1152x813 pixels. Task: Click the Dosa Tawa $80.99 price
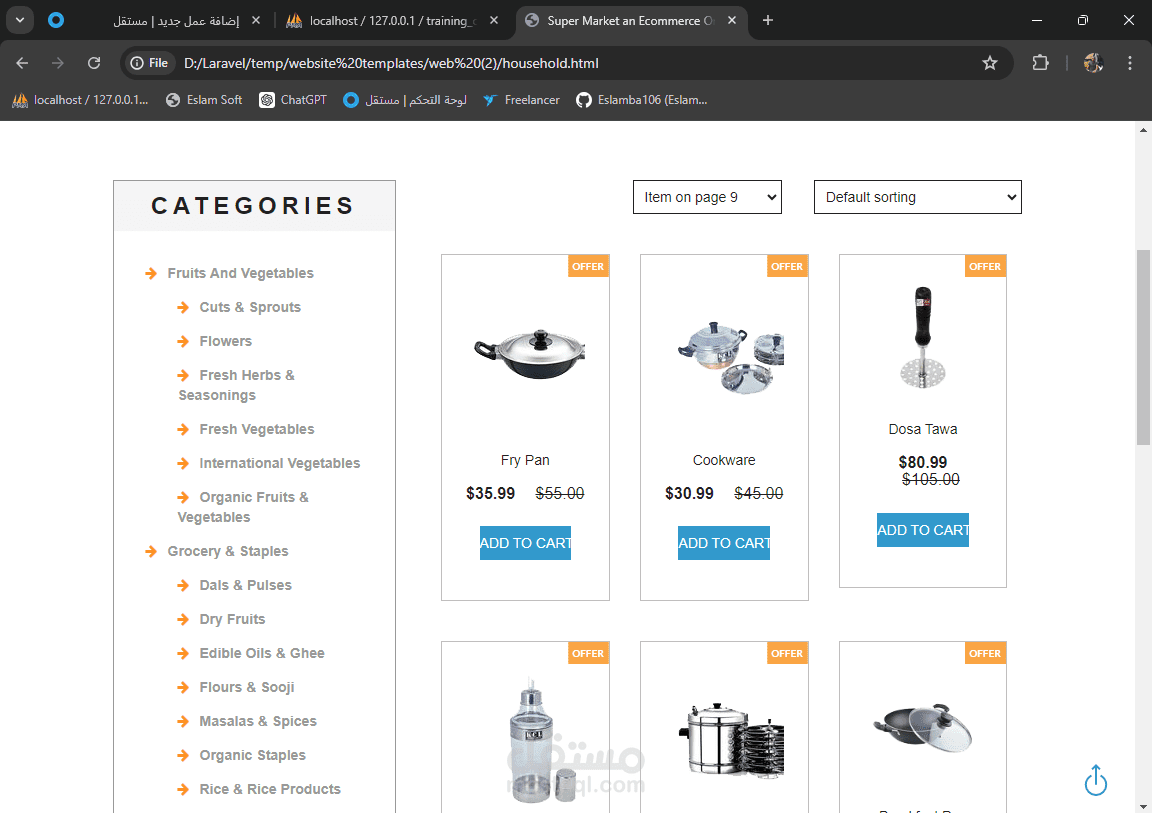[x=923, y=462]
